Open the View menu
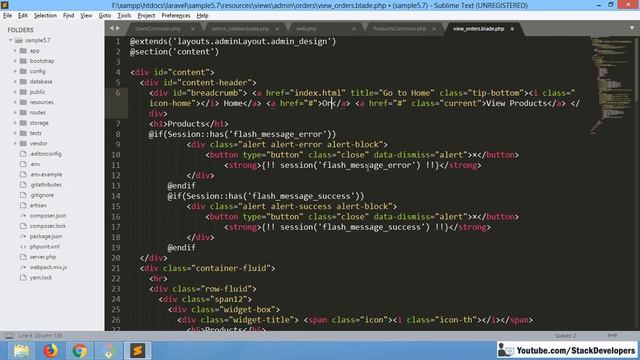640x360 pixels. (x=86, y=16)
